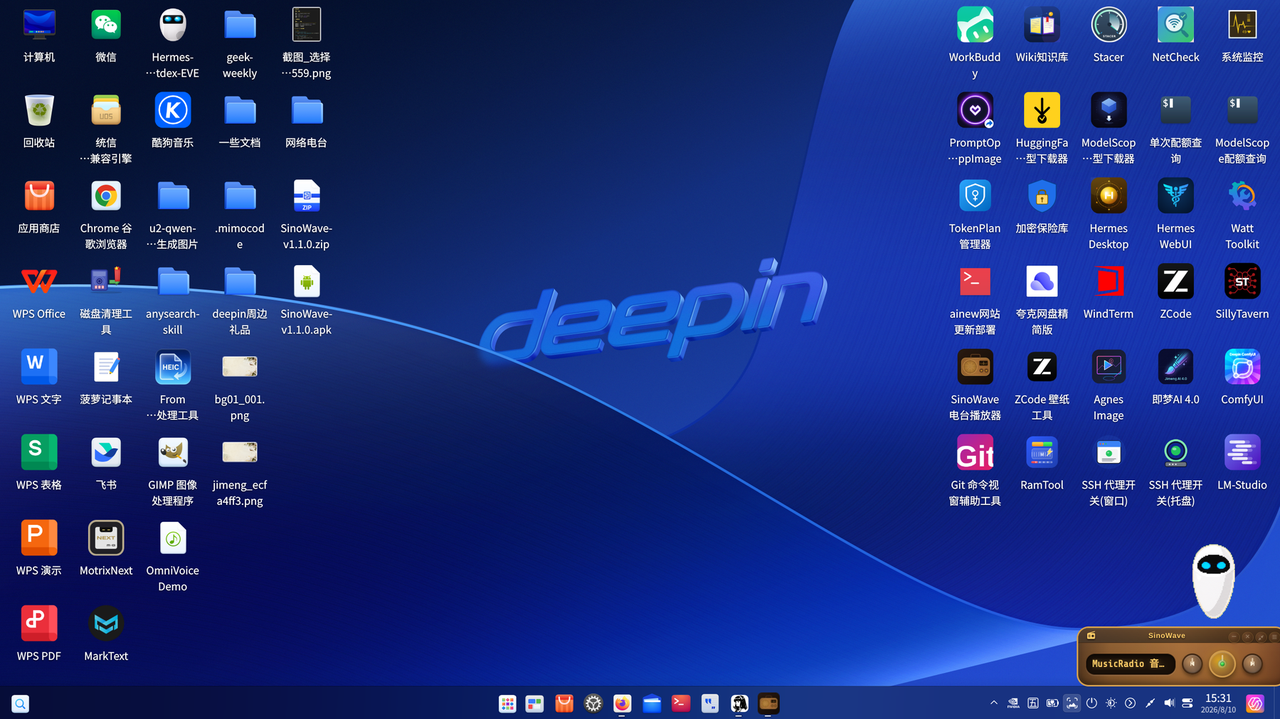Viewport: 1280px width, 719px height.
Task: Launch the RamTool desktop icon
Action: coord(1042,453)
